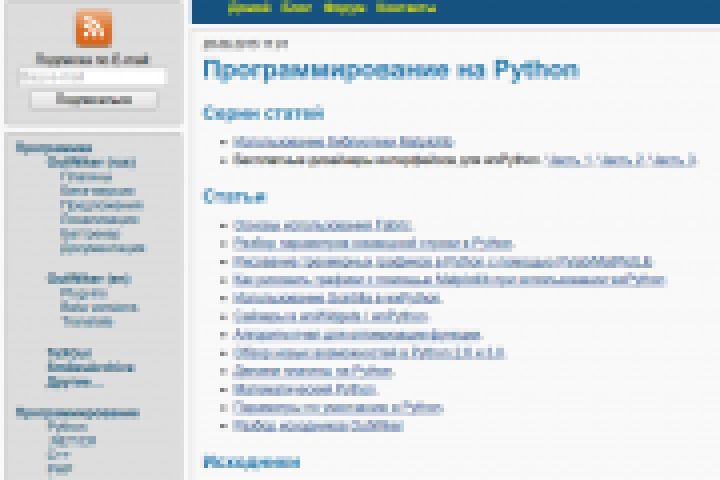The width and height of the screenshot is (720, 480).
Task: Open 'Программы' section in the sidebar
Action: 54,148
